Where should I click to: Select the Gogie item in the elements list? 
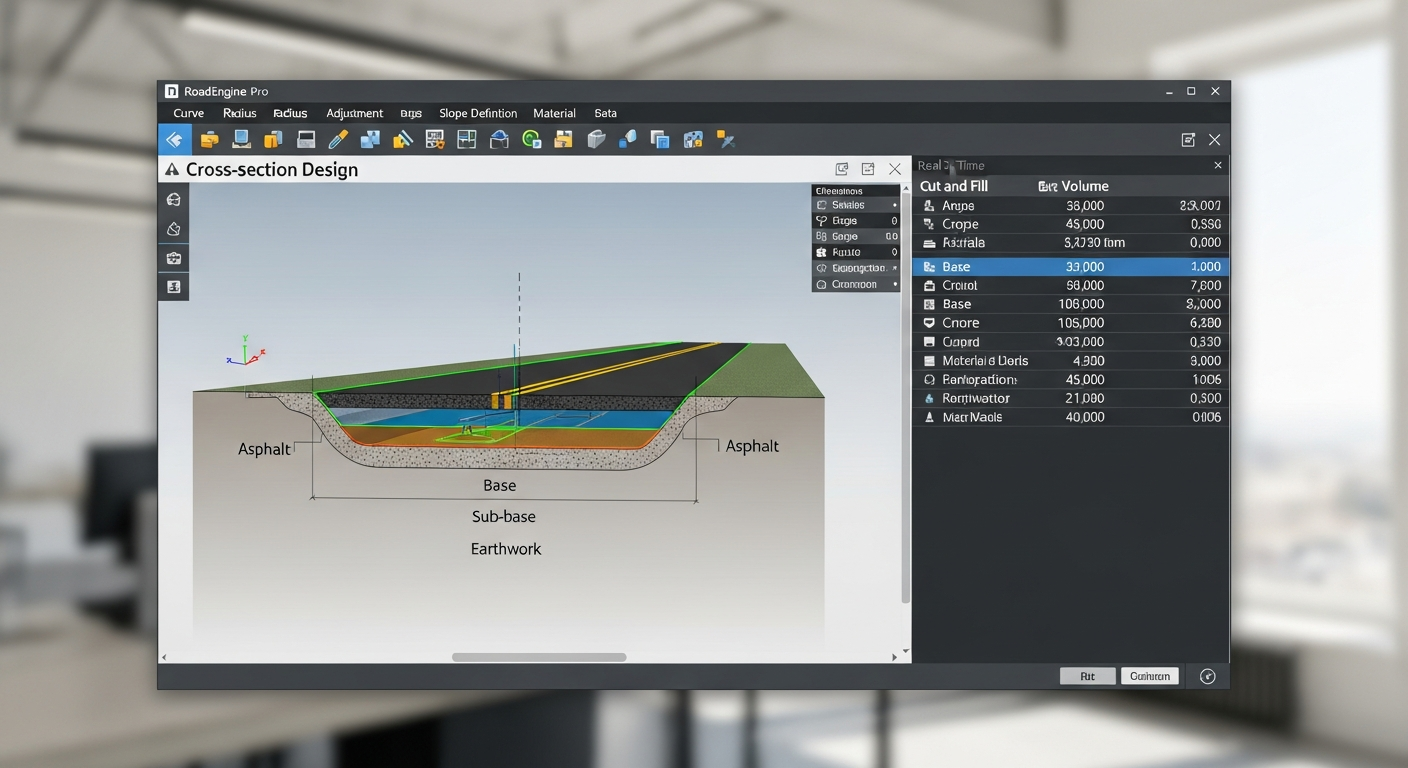coord(856,236)
